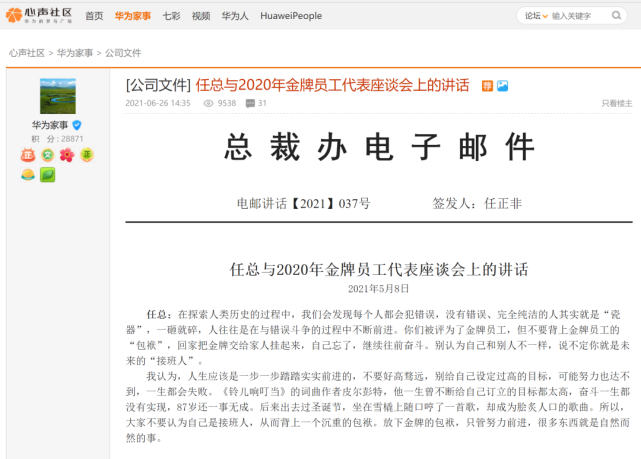Open the 首页 nav item
The width and height of the screenshot is (641, 459).
click(x=94, y=16)
